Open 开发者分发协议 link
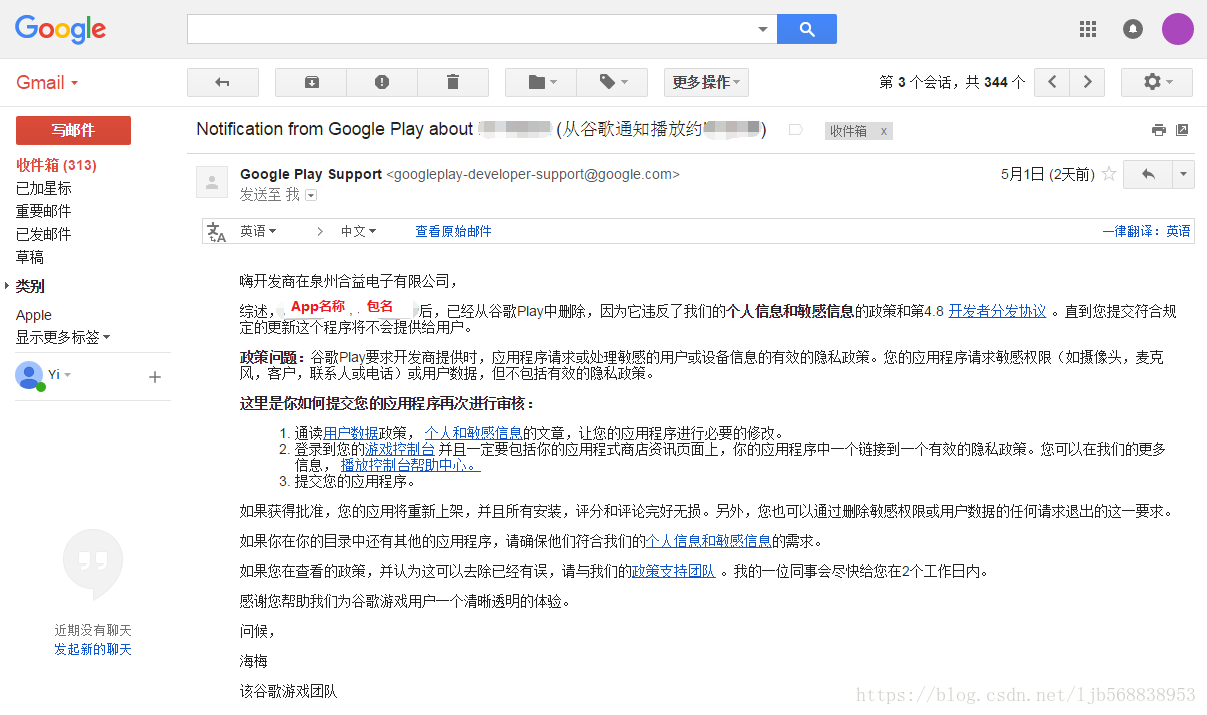 997,311
